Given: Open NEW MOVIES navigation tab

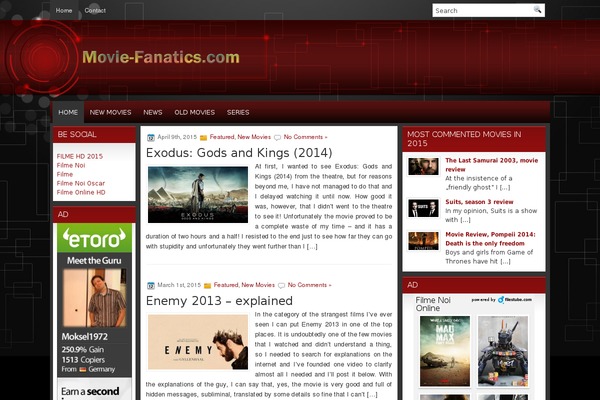Looking at the screenshot, I should [110, 112].
